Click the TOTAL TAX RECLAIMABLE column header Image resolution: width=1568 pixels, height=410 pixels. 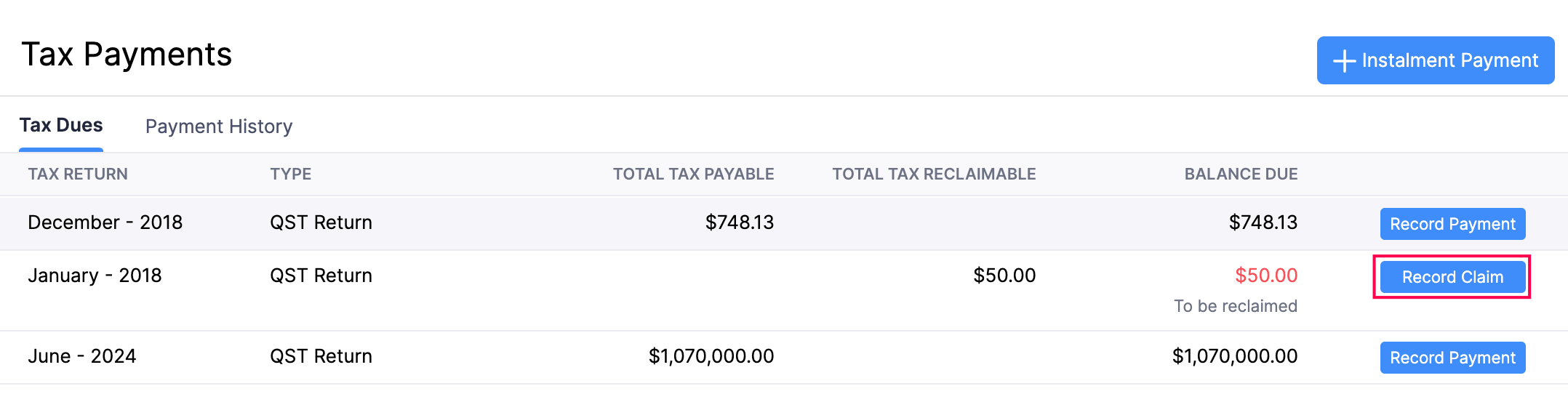coord(934,174)
